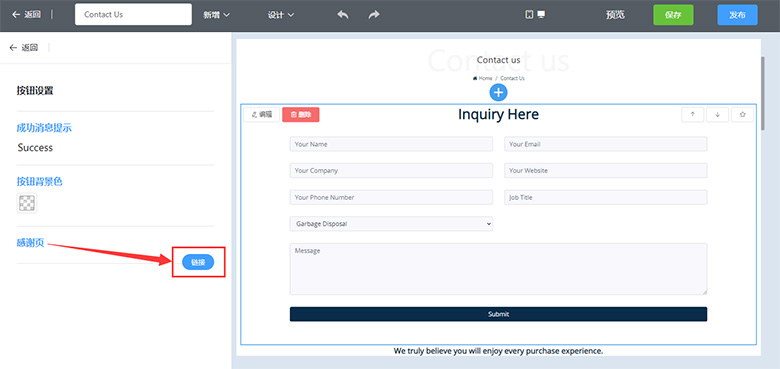Image resolution: width=780 pixels, height=369 pixels.
Task: Click the green 保存 save button
Action: coord(673,15)
